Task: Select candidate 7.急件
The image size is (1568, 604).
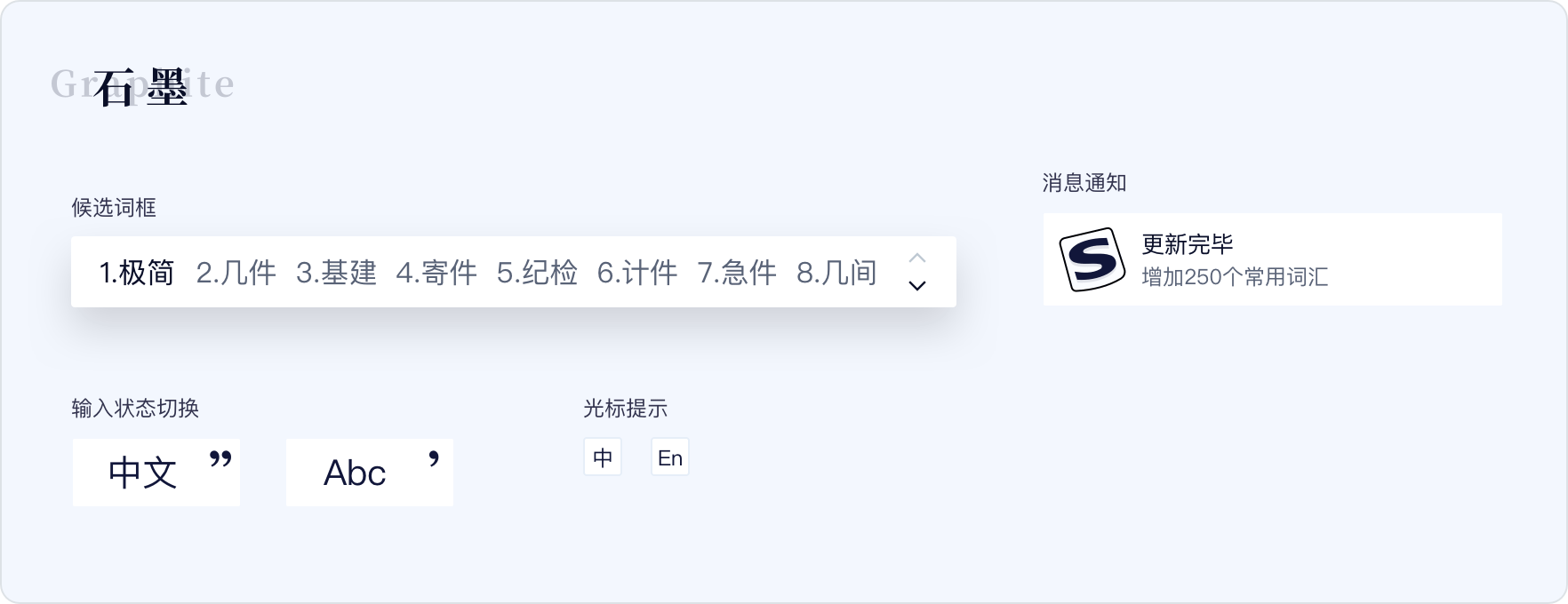Action: coord(737,273)
